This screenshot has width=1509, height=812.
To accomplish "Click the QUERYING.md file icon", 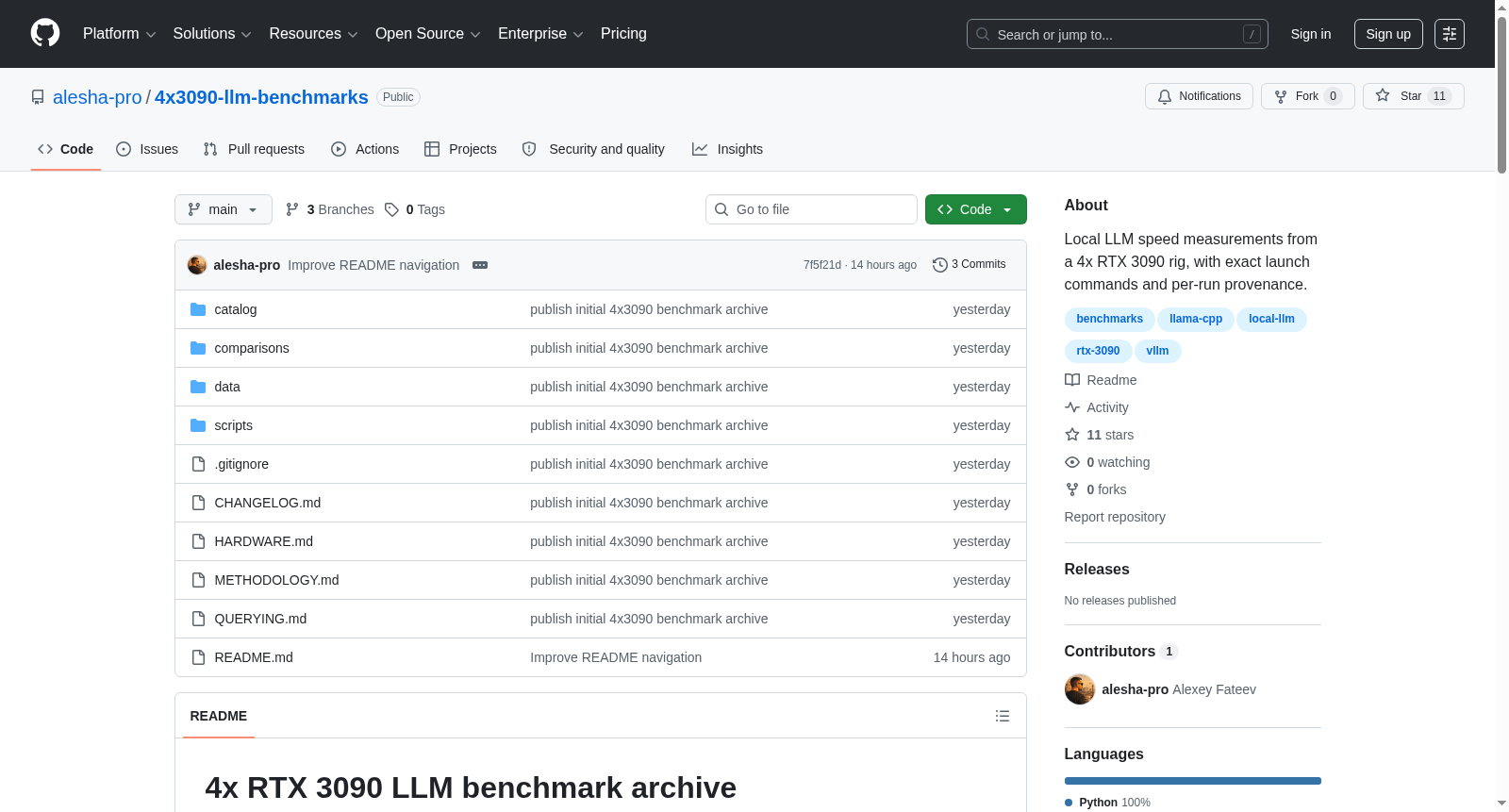I will (x=198, y=619).
